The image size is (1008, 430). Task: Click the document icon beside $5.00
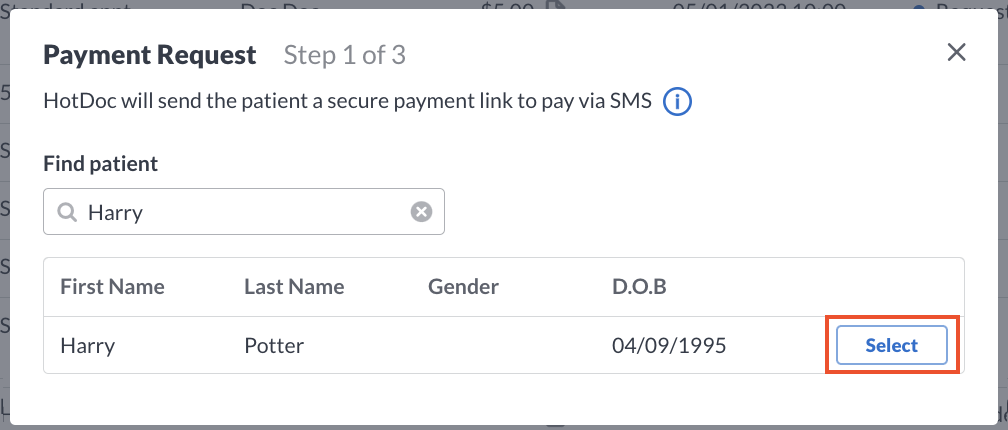point(557,6)
